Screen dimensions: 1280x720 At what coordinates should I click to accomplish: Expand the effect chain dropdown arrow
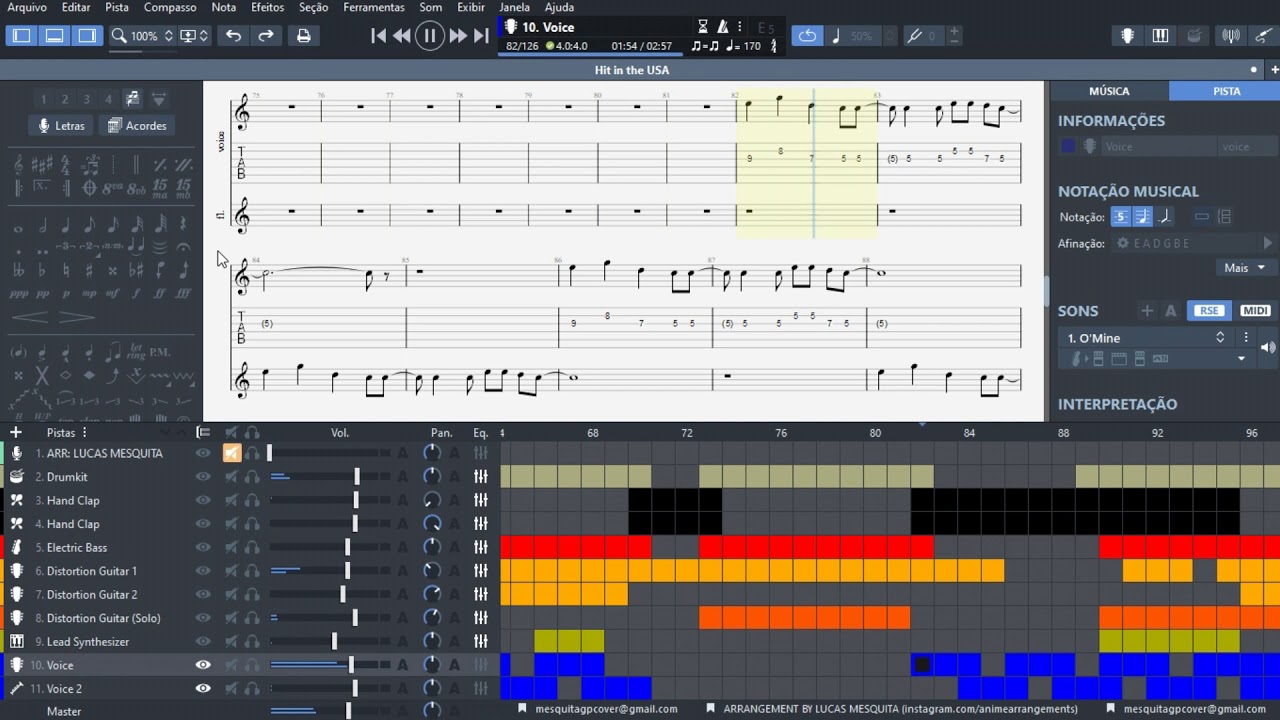click(x=1242, y=359)
